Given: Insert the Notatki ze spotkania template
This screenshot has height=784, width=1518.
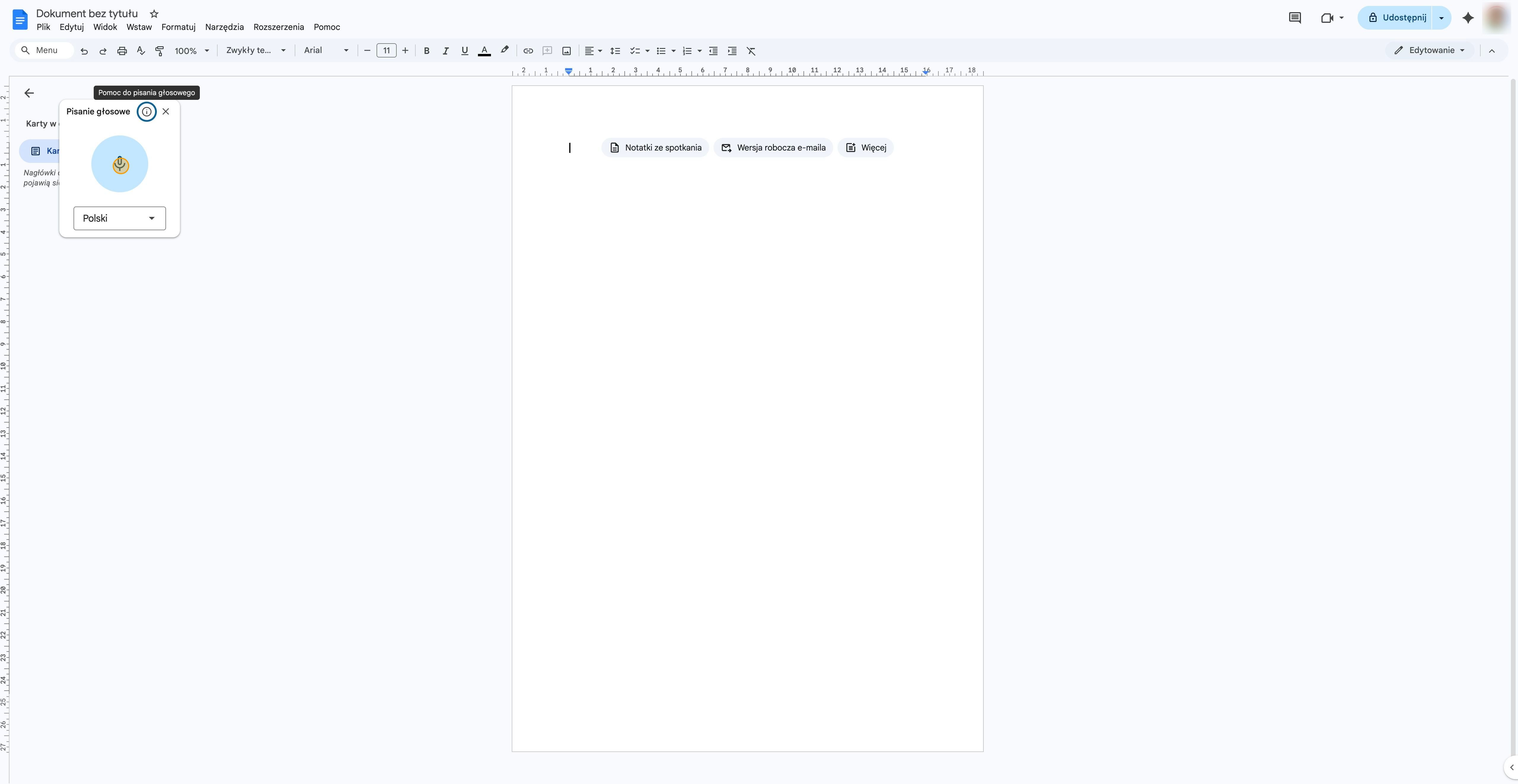Looking at the screenshot, I should coord(655,148).
